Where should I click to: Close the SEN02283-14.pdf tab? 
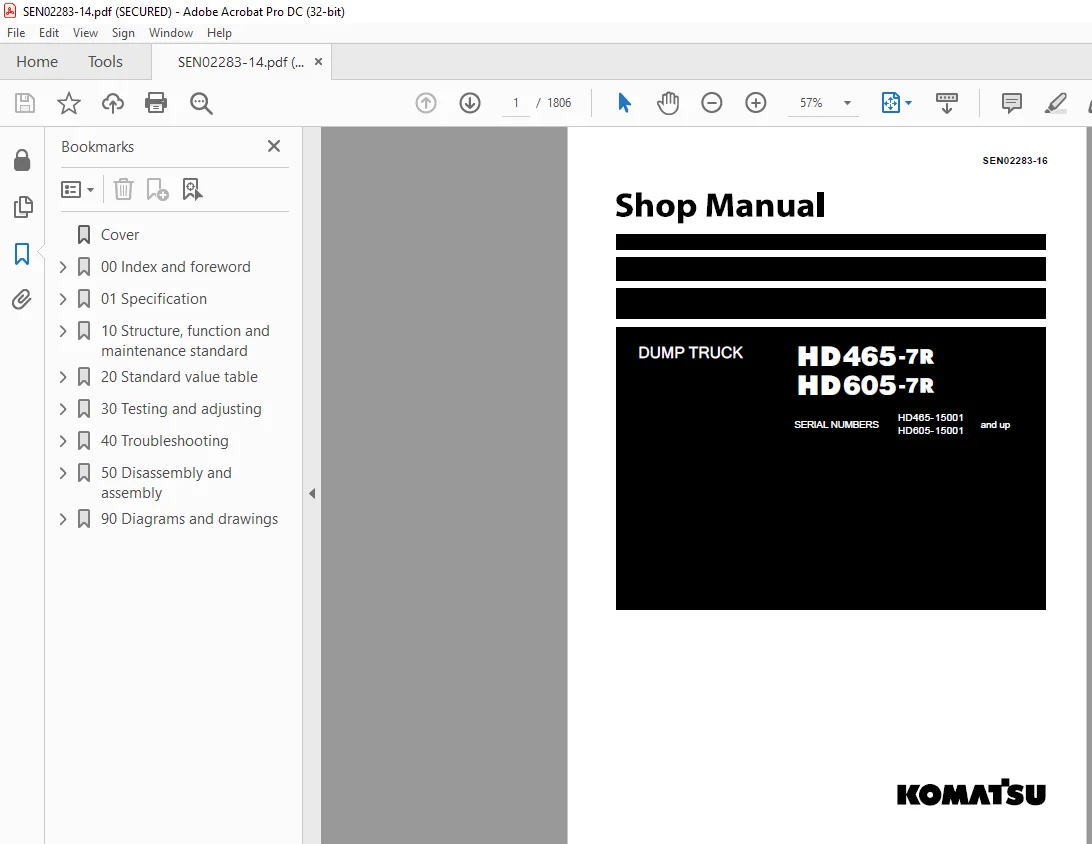pos(318,61)
